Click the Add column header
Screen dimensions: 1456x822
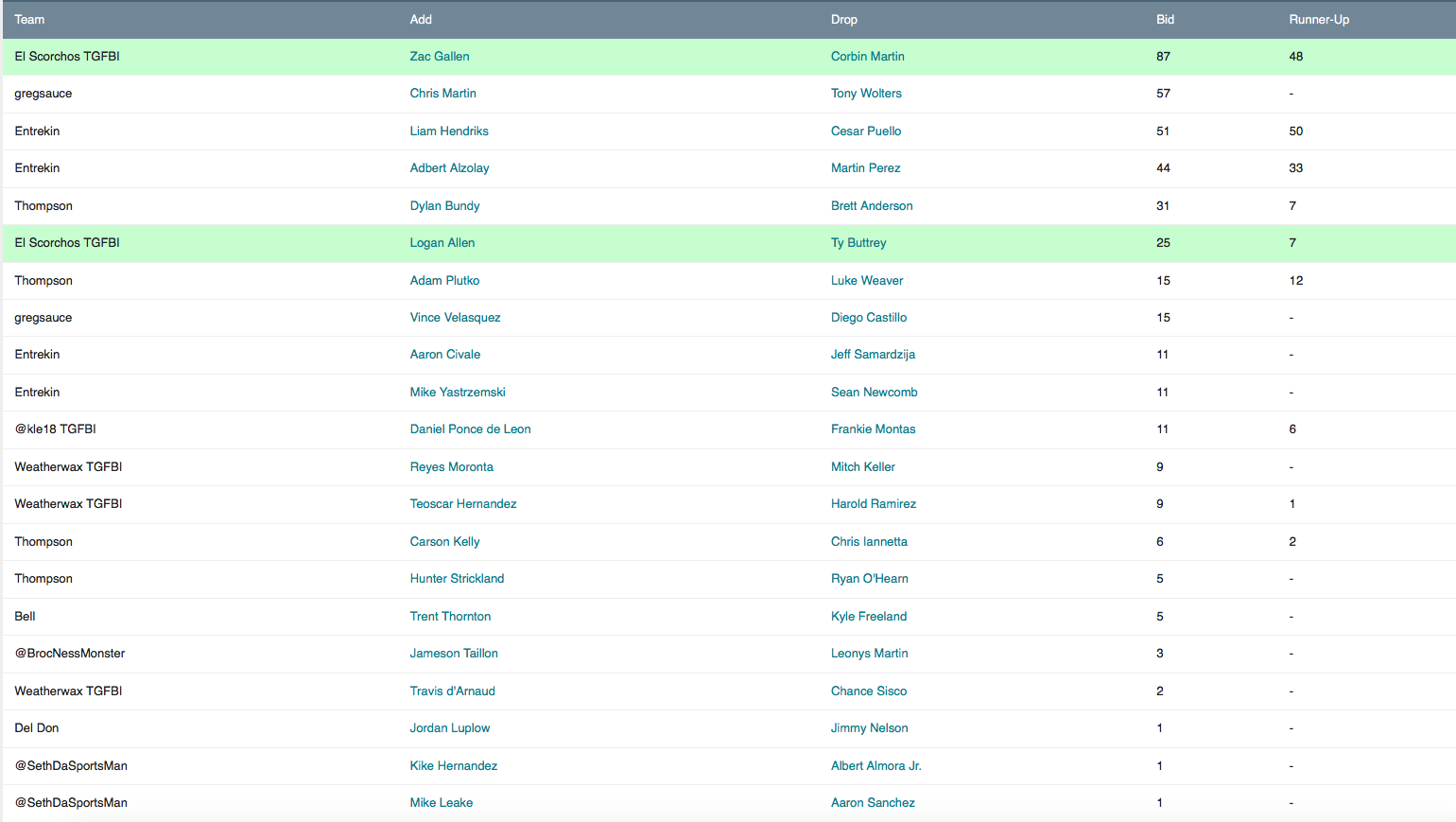point(421,20)
